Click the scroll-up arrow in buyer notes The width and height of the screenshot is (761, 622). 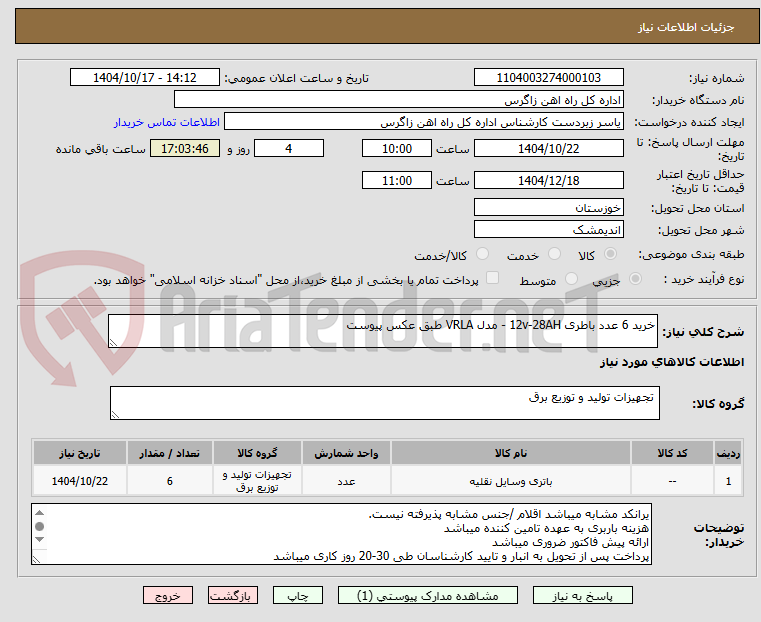tap(40, 512)
